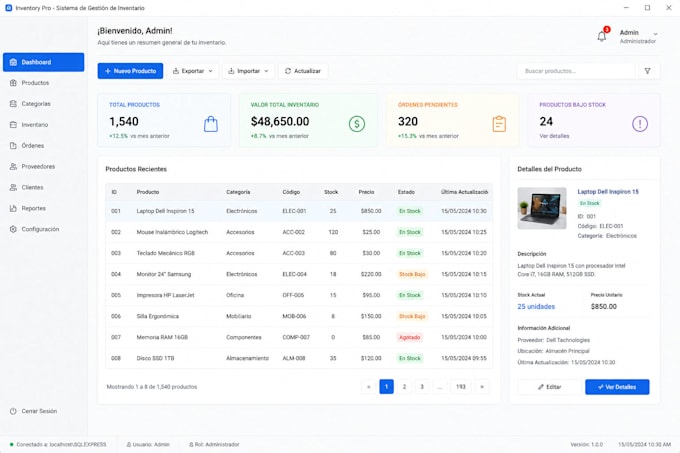The width and height of the screenshot is (680, 453).
Task: Click the Categoría column header
Action: pyautogui.click(x=238, y=192)
